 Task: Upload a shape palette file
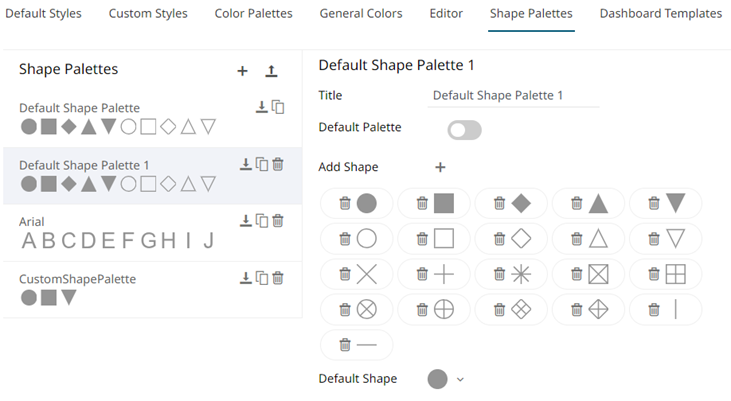click(271, 71)
